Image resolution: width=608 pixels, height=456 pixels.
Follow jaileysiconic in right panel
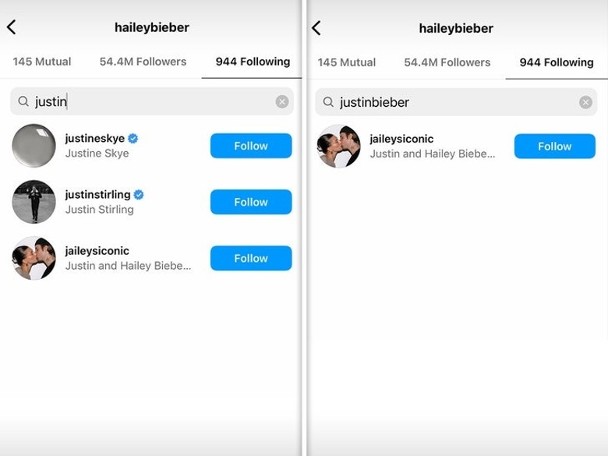pyautogui.click(x=554, y=146)
